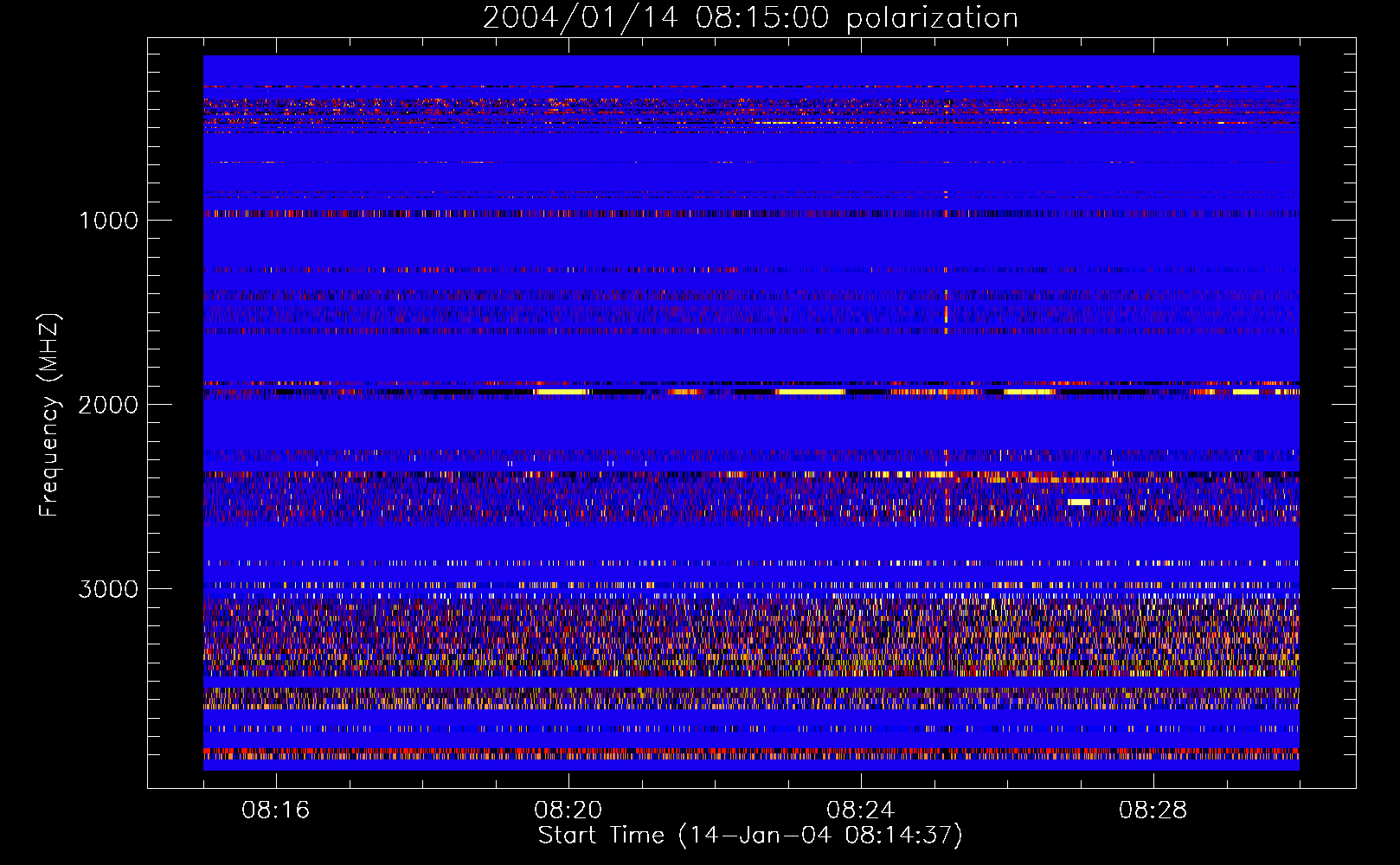This screenshot has width=1400, height=865.
Task: Click the 08:20 time tick label
Action: pyautogui.click(x=568, y=811)
